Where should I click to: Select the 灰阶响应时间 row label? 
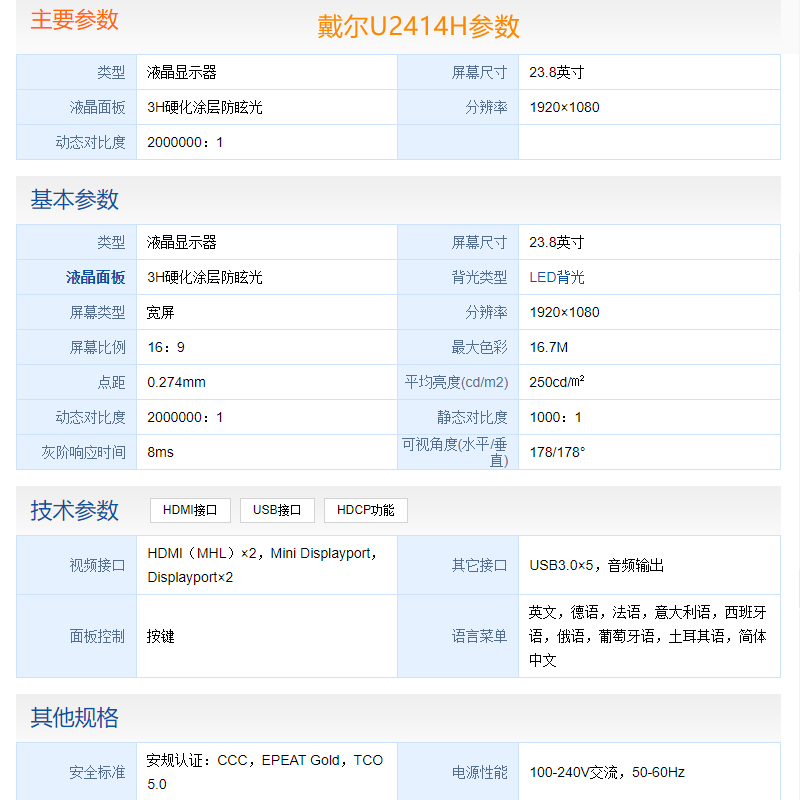[x=84, y=452]
